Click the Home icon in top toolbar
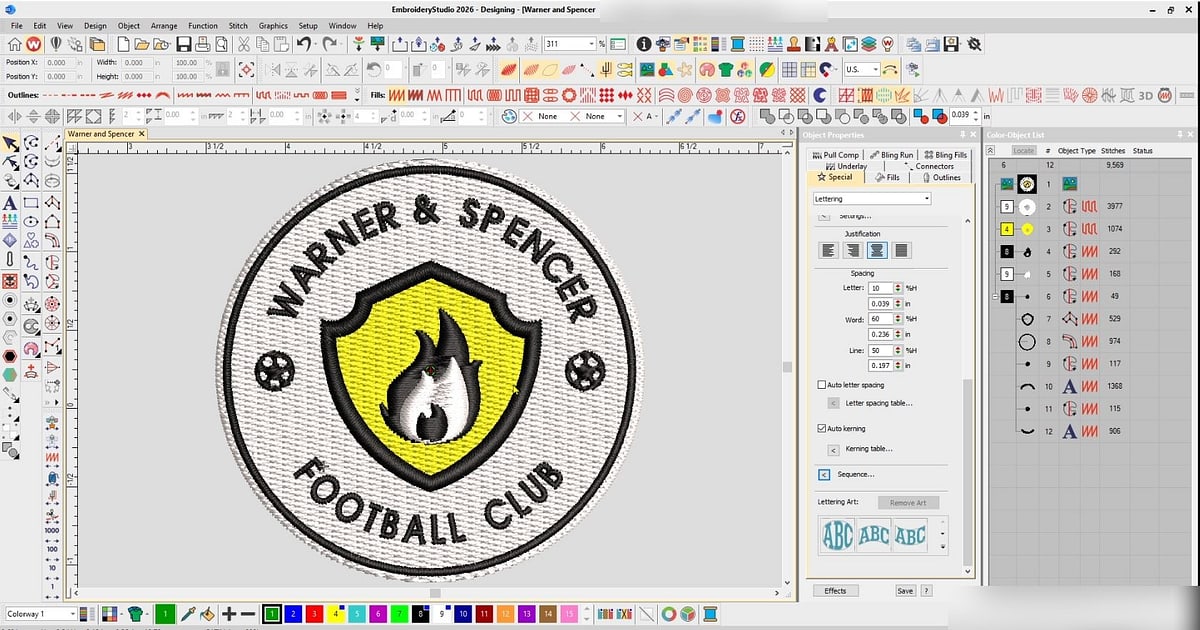This screenshot has width=1200, height=630. (x=15, y=44)
